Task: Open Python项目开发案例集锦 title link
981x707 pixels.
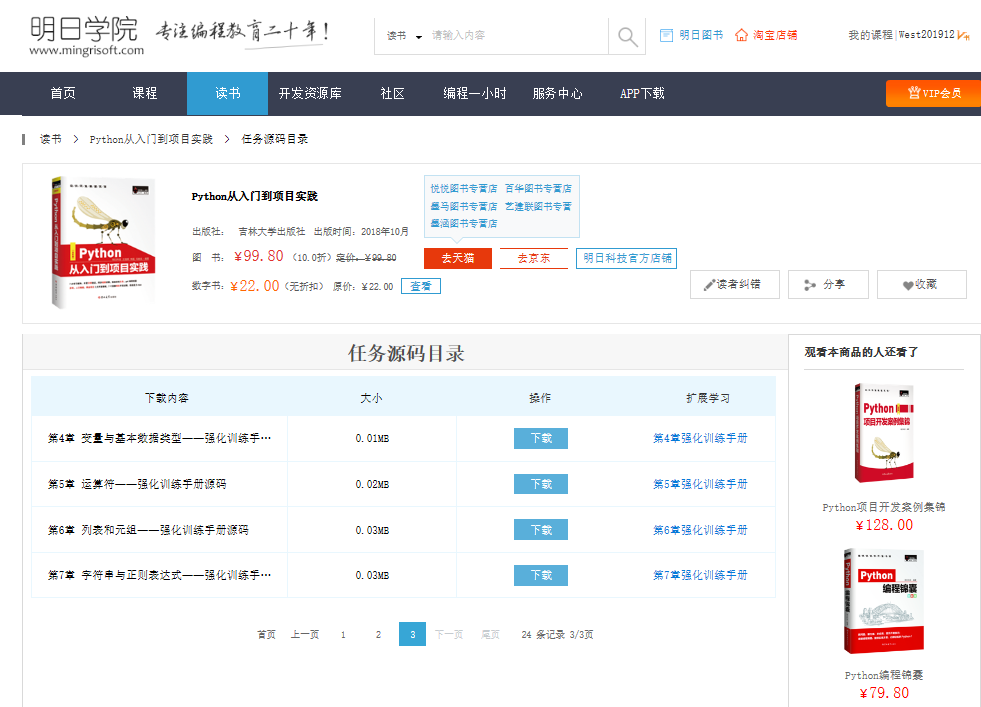Action: coord(883,507)
